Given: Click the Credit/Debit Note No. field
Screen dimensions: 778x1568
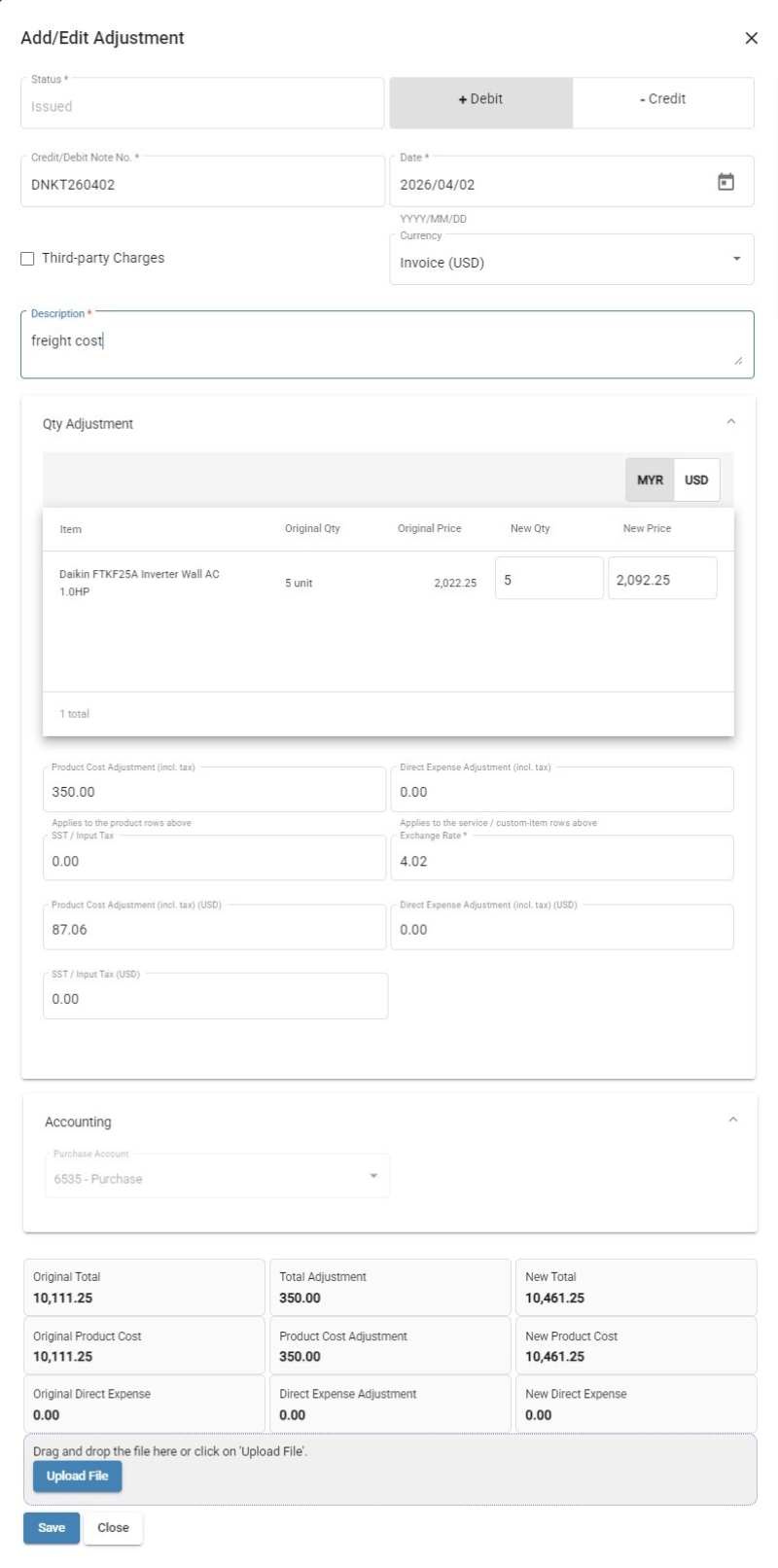Looking at the screenshot, I should (x=202, y=182).
